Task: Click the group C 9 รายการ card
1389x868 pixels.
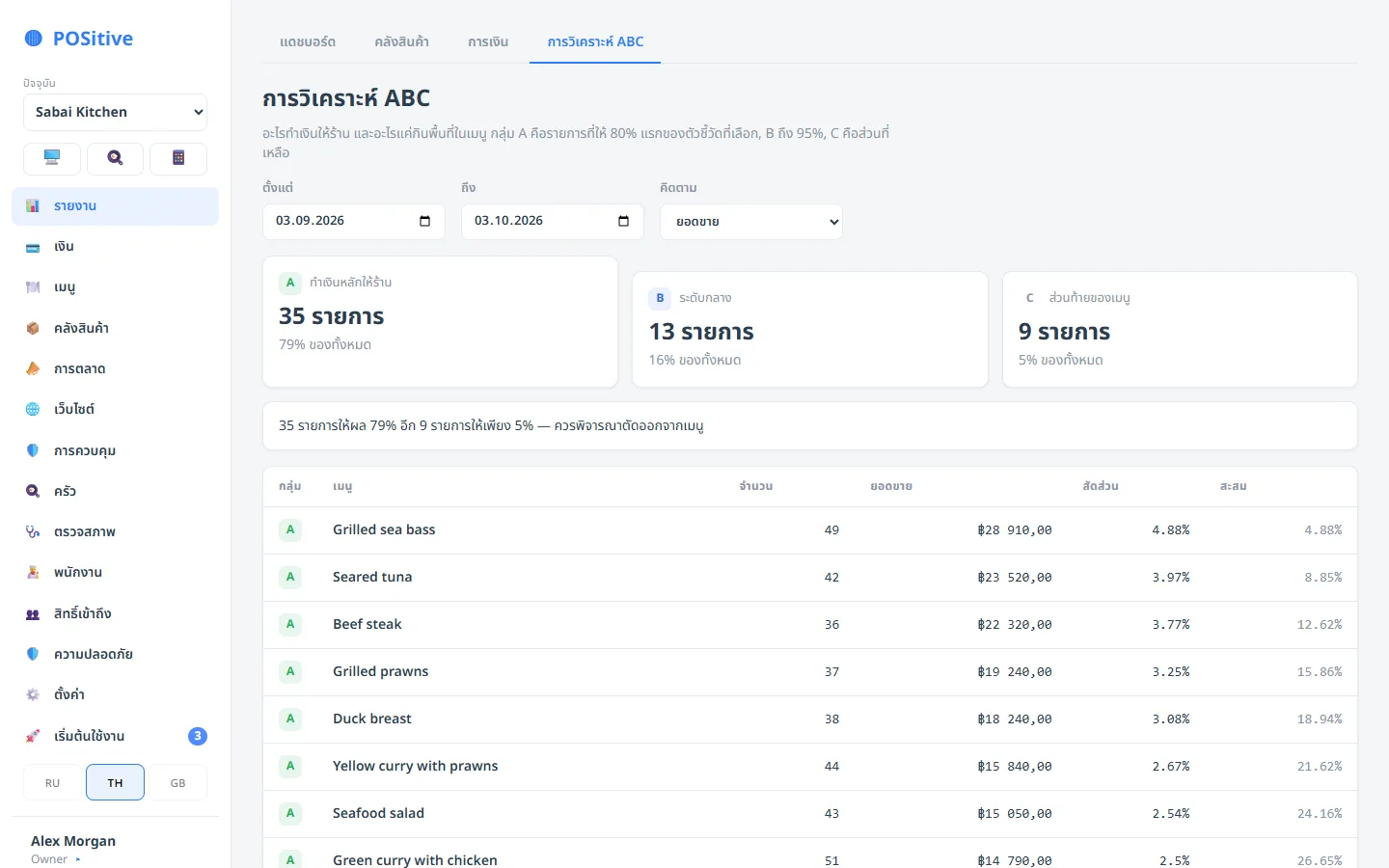Action: point(1180,330)
